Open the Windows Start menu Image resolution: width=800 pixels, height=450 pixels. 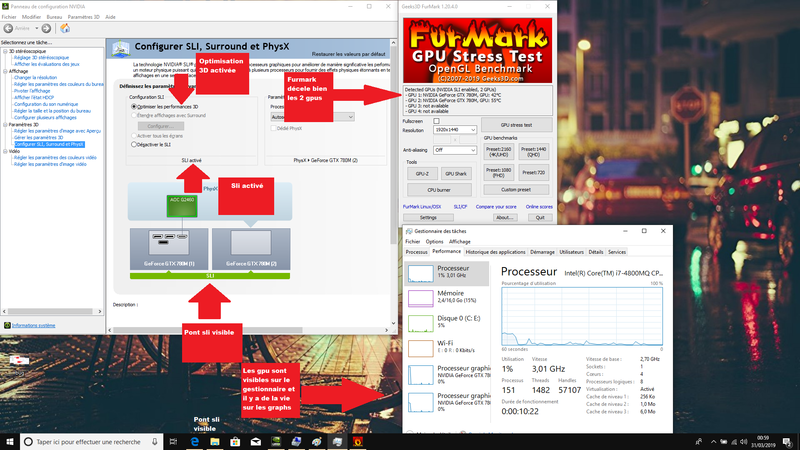pos(10,441)
